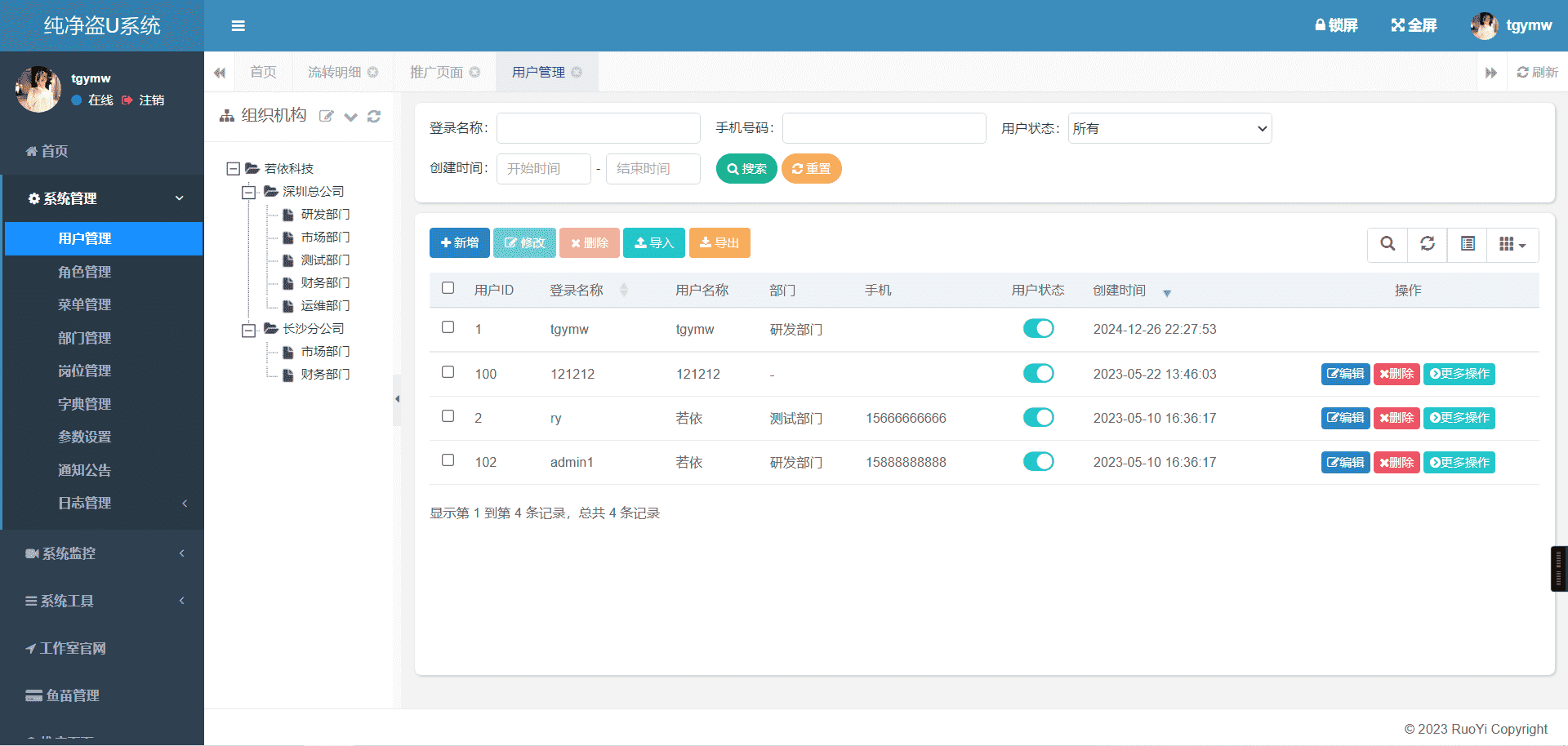The height and width of the screenshot is (746, 1568).
Task: Click the 登录名称 input field
Action: click(x=598, y=128)
